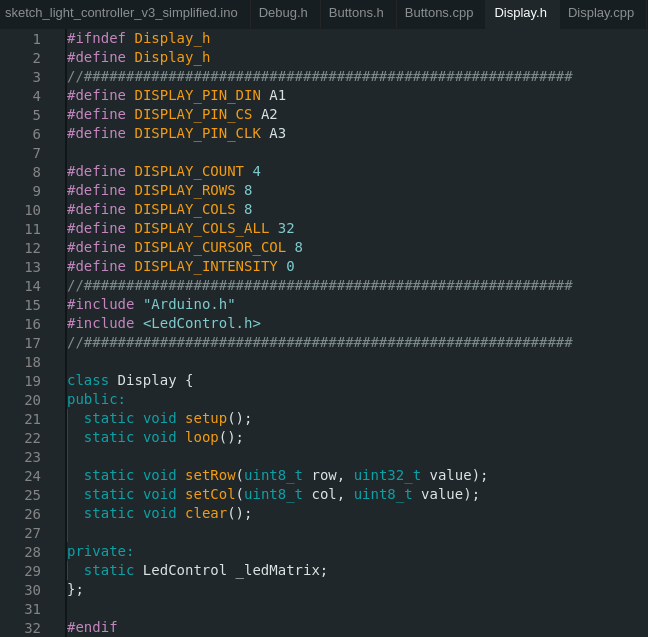648x637 pixels.
Task: Click line number 32 in the gutter
Action: click(x=33, y=628)
